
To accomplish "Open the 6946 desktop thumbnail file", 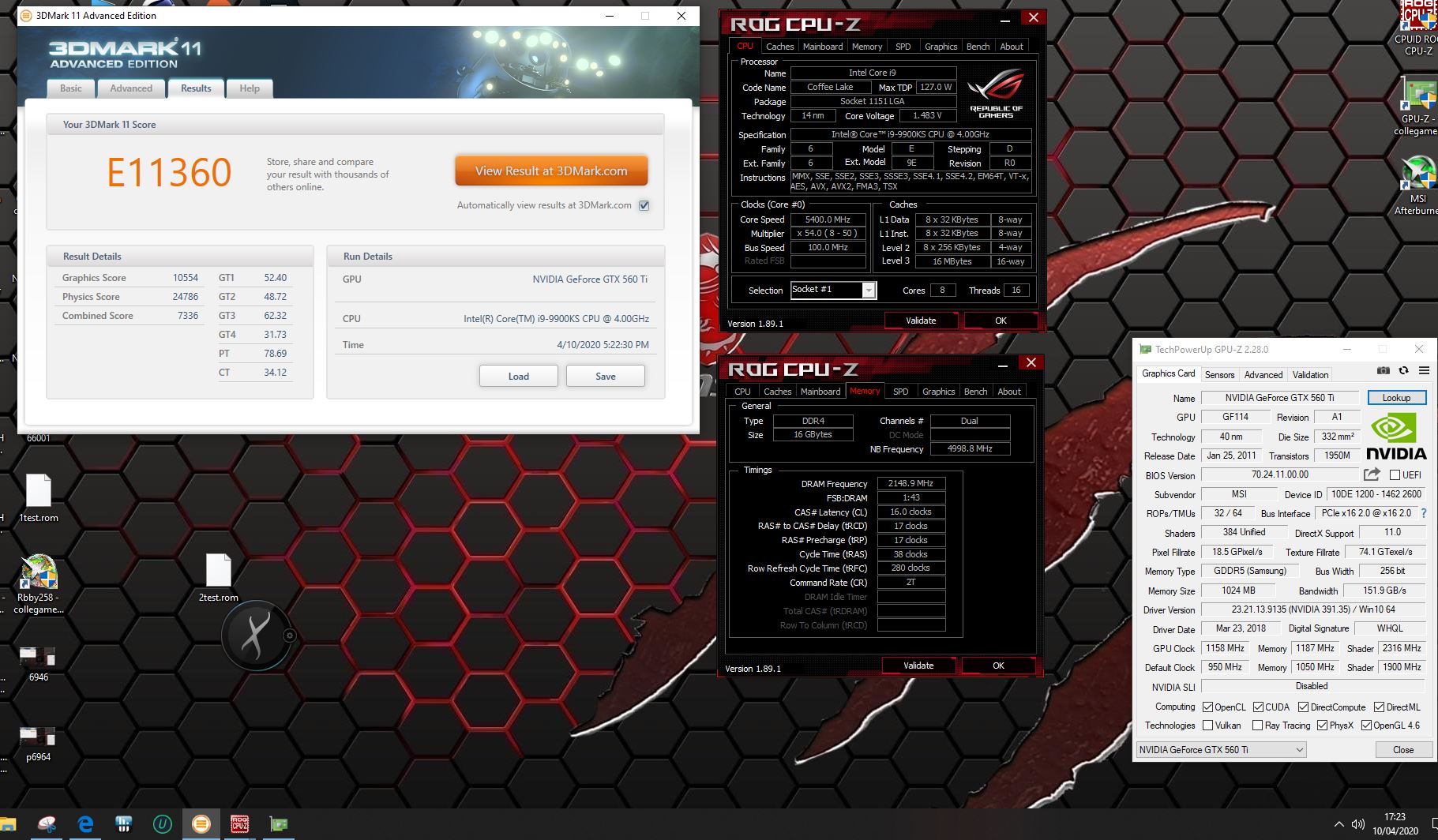I will 39,664.
